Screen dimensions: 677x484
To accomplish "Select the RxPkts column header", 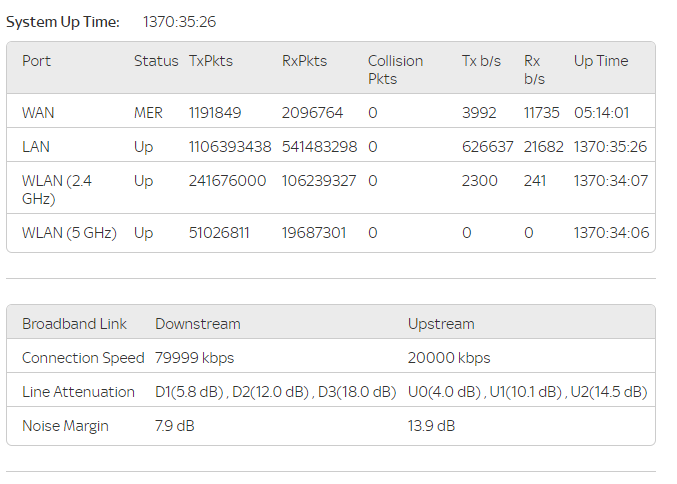I will tap(304, 61).
